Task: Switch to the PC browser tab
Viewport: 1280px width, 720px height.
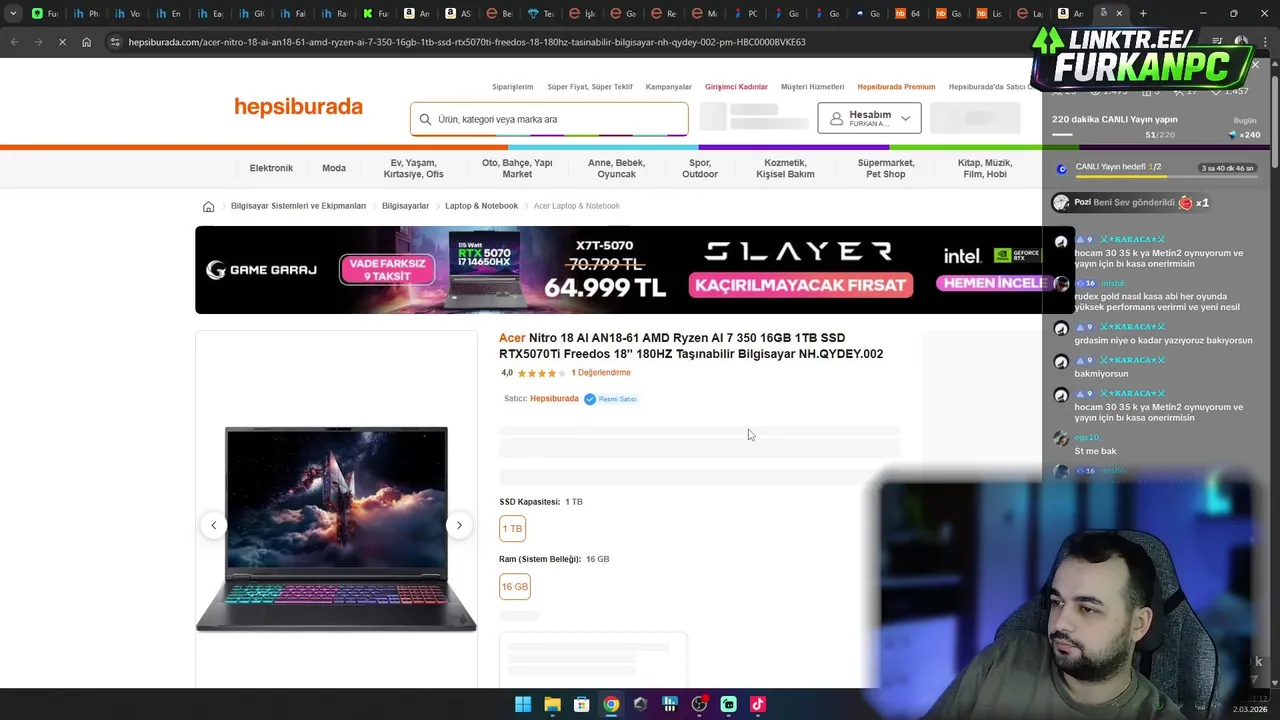Action: (746, 13)
